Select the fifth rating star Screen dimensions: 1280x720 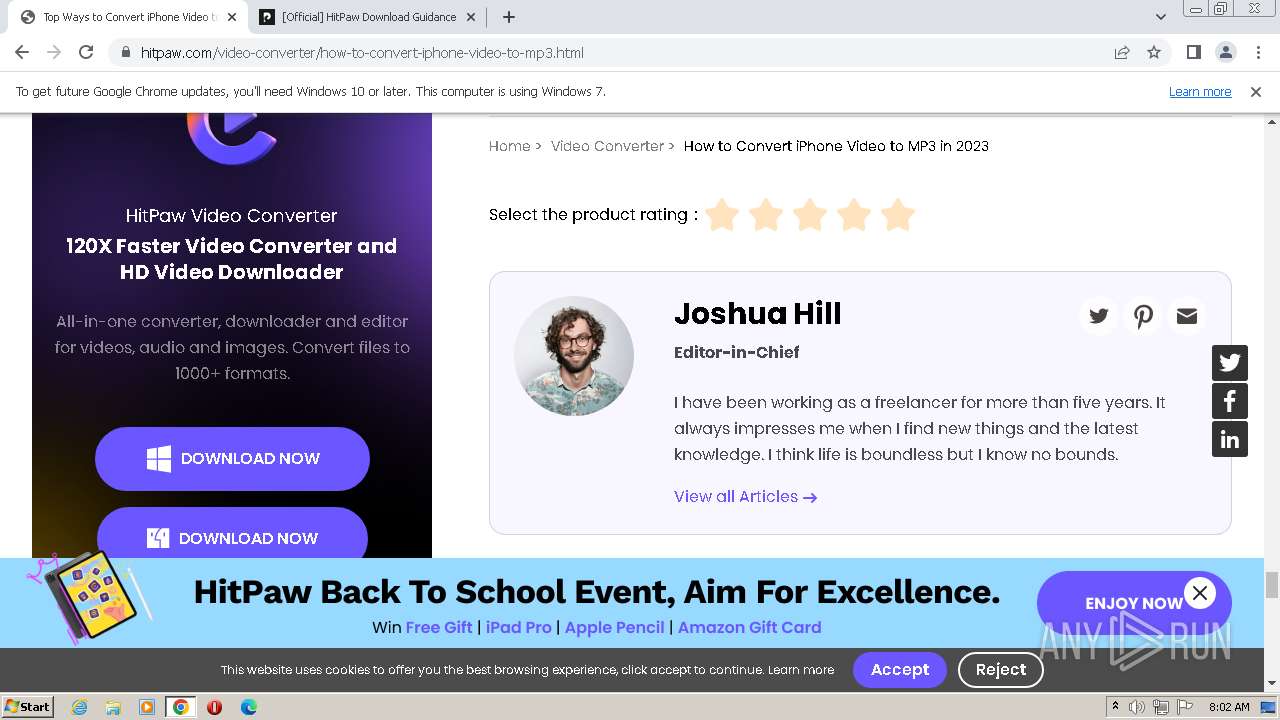(x=898, y=214)
